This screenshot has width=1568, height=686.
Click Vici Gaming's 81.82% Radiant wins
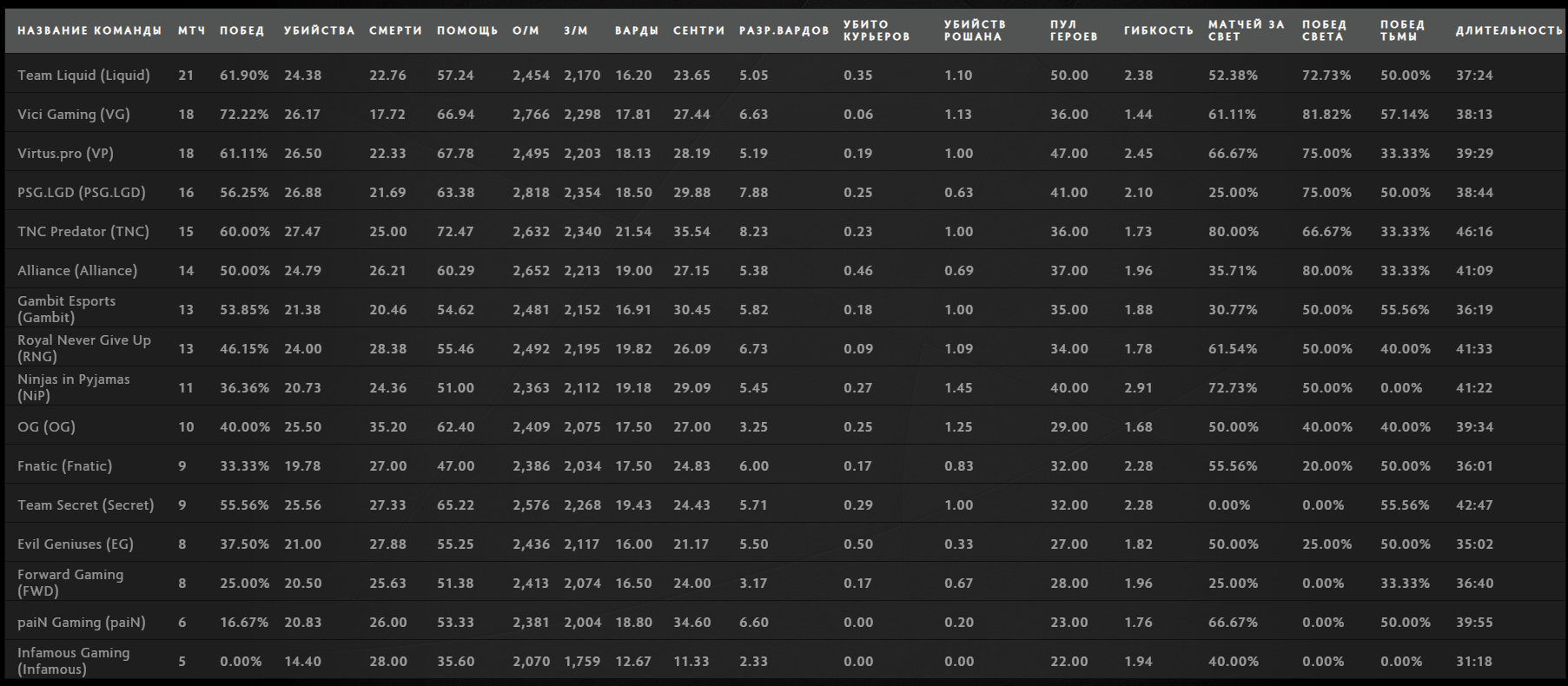1327,115
